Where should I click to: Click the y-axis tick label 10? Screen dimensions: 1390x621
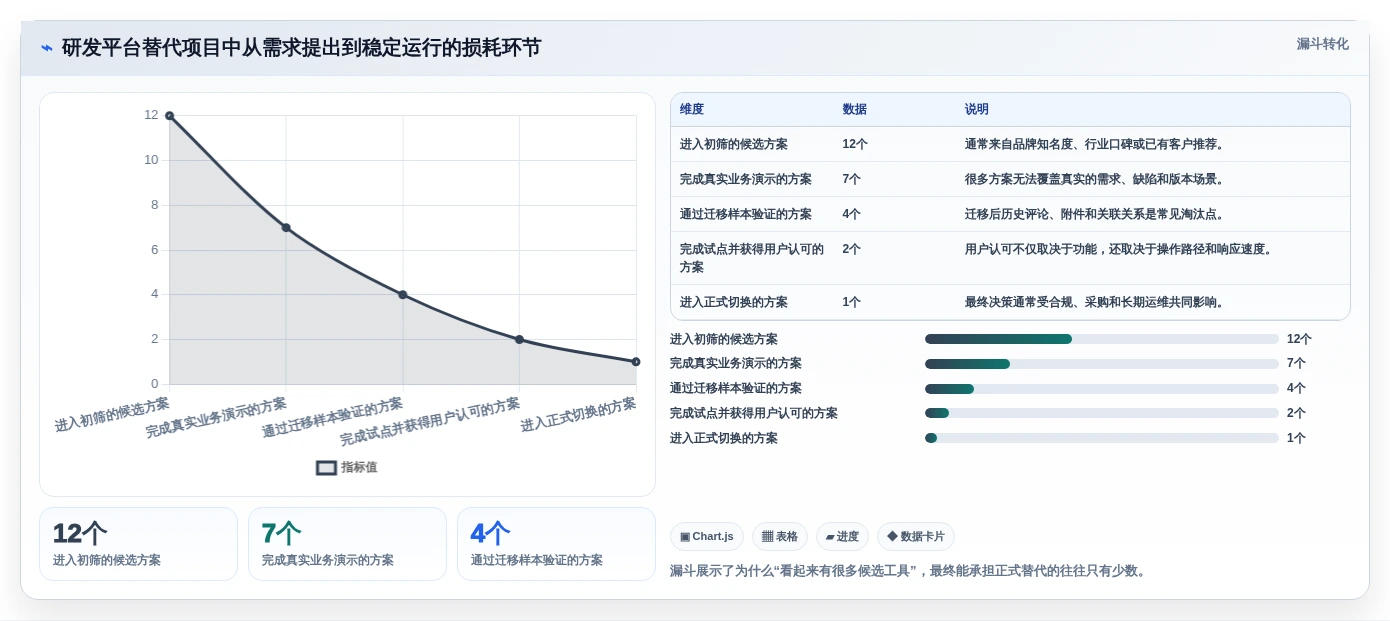[151, 160]
